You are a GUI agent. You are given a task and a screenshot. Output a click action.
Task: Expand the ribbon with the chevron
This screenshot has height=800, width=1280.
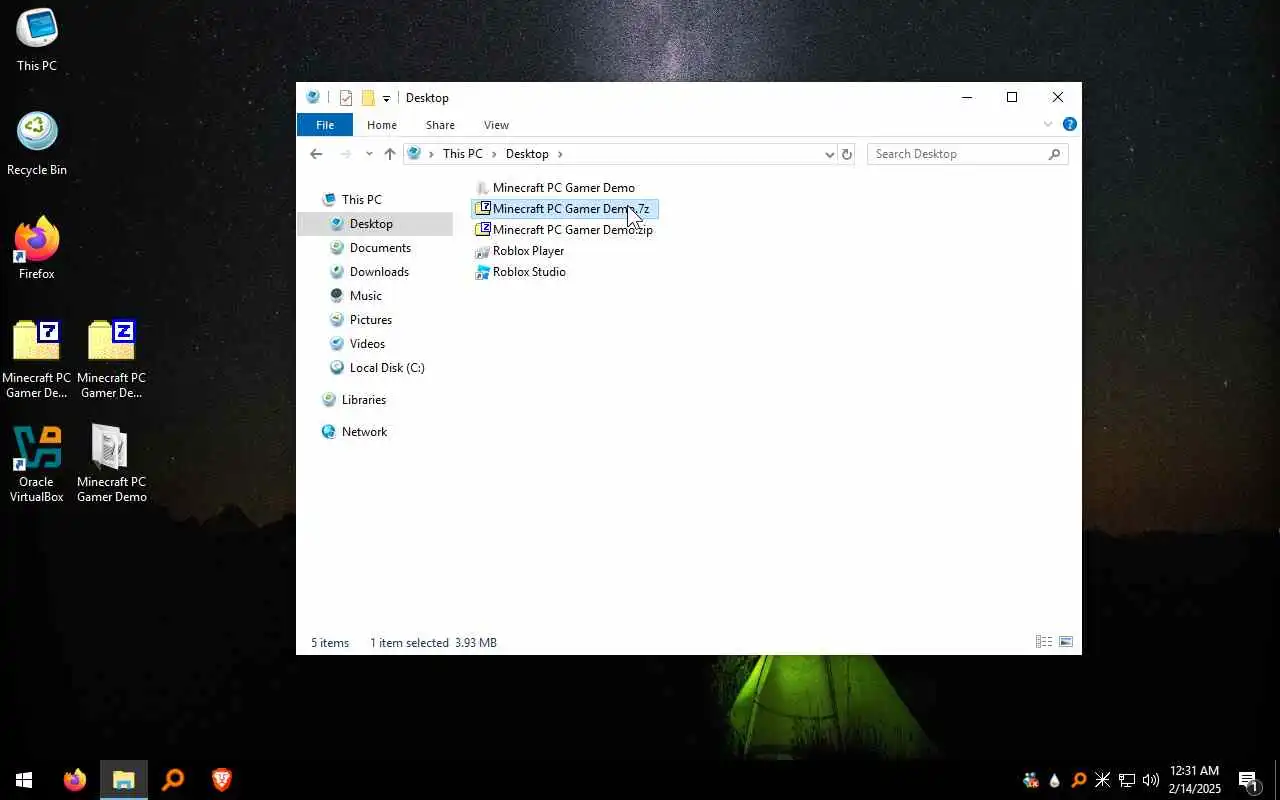[x=1048, y=125]
